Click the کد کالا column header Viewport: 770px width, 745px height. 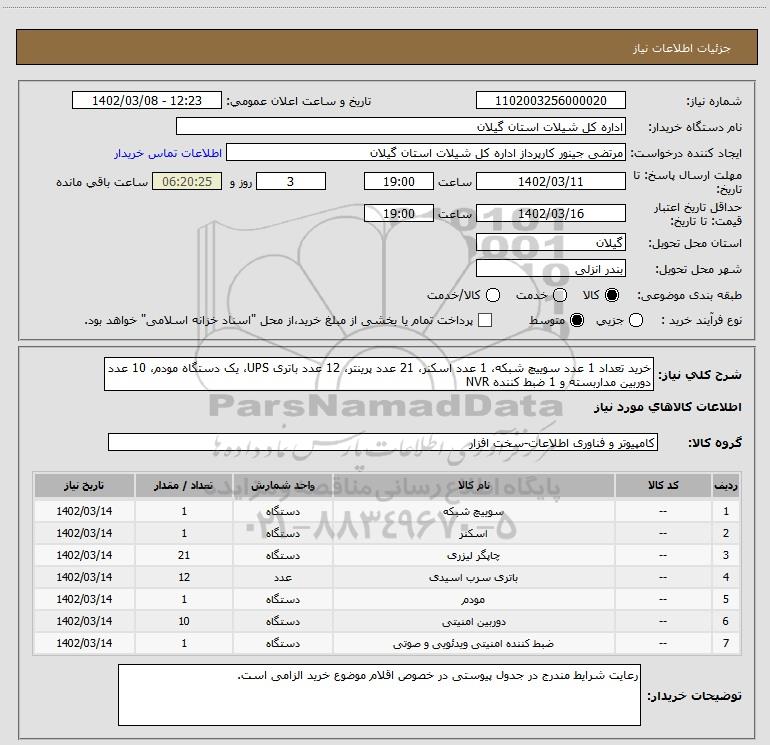663,486
